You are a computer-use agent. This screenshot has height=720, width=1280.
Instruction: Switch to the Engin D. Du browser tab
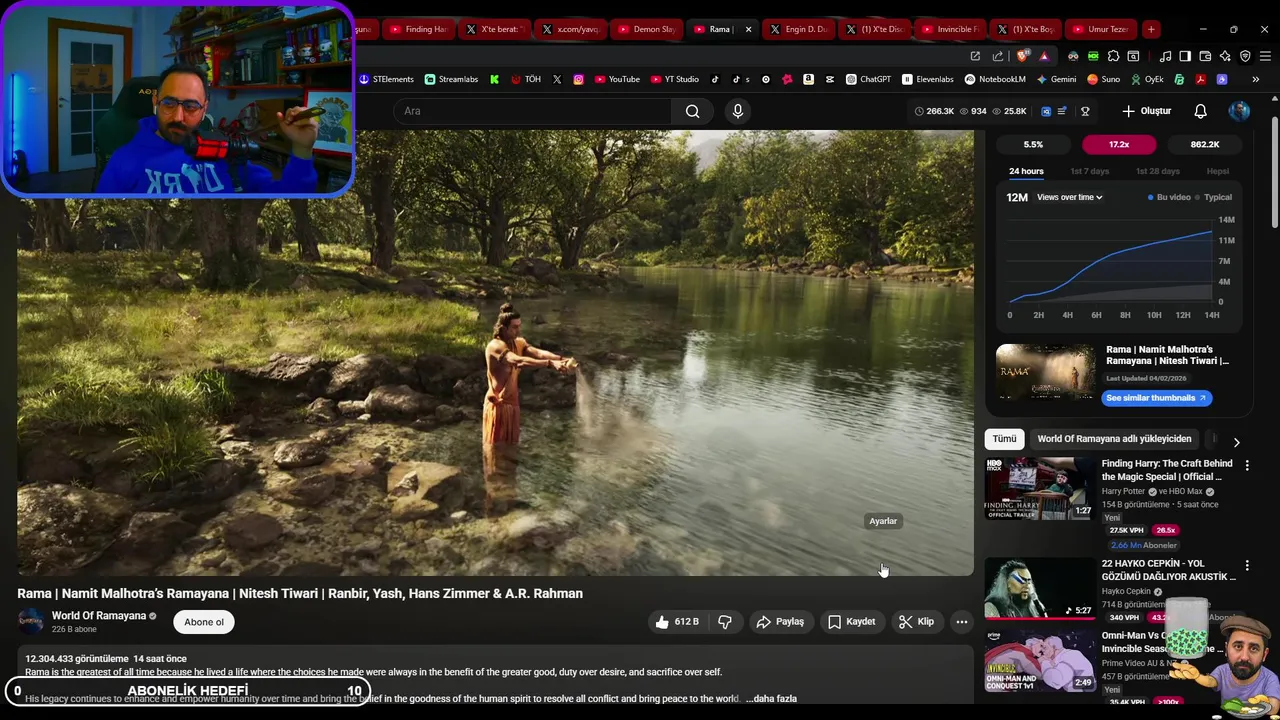coord(798,29)
